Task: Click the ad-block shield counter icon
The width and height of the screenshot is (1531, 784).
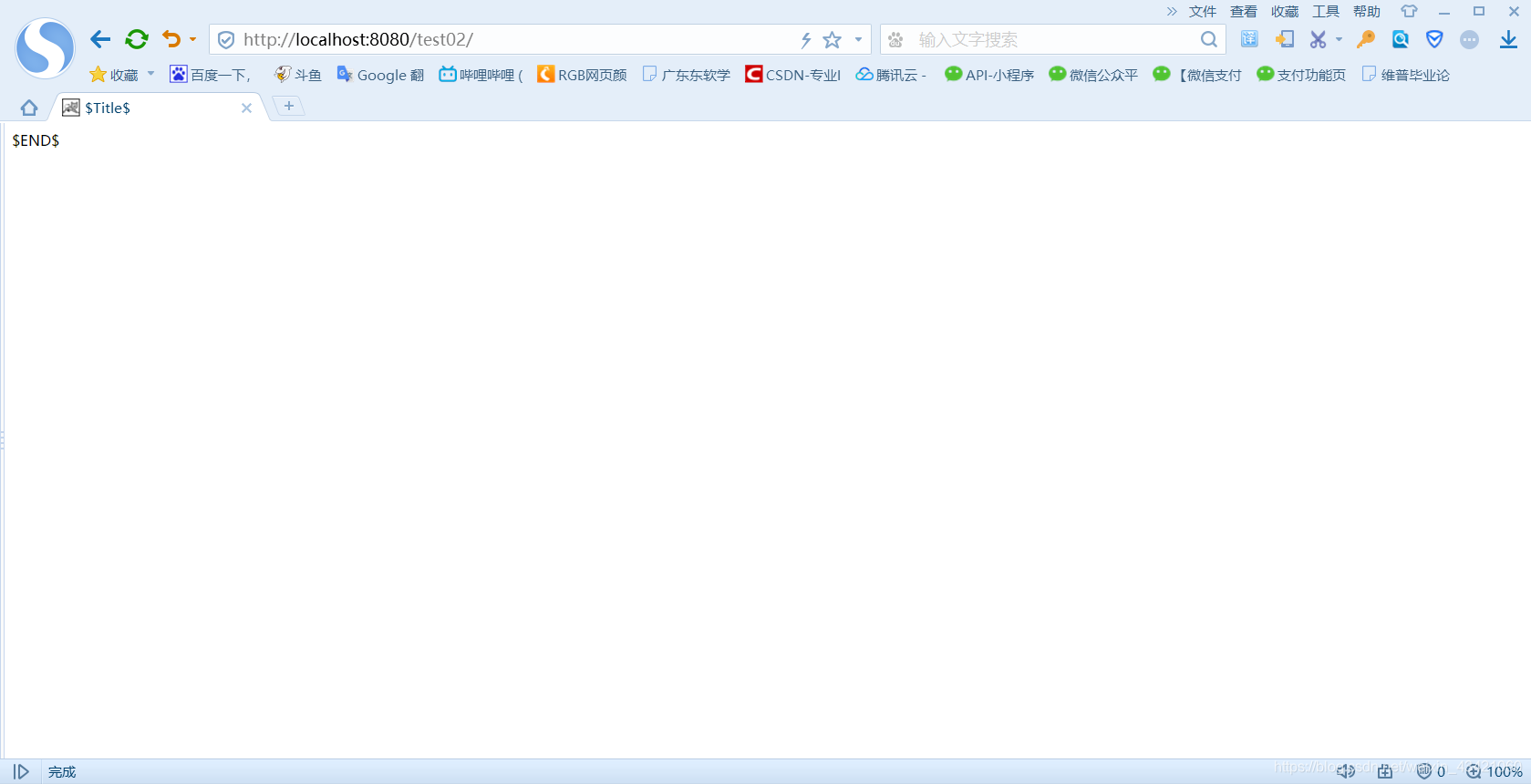Action: click(x=1431, y=771)
